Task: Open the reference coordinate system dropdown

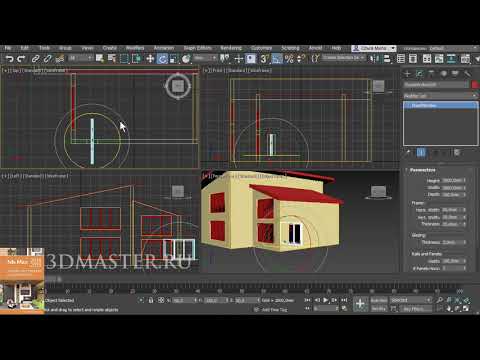Action: pyautogui.click(x=205, y=58)
